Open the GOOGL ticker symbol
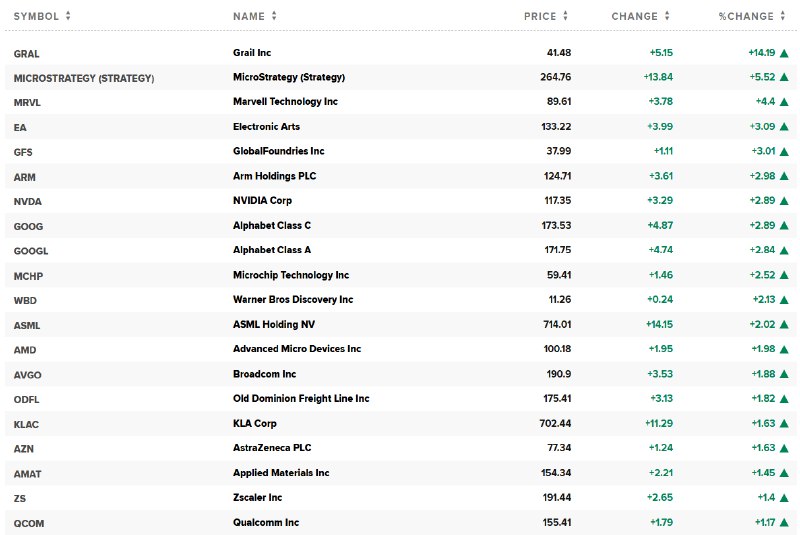Screen dimensions: 800x535 [x=31, y=251]
